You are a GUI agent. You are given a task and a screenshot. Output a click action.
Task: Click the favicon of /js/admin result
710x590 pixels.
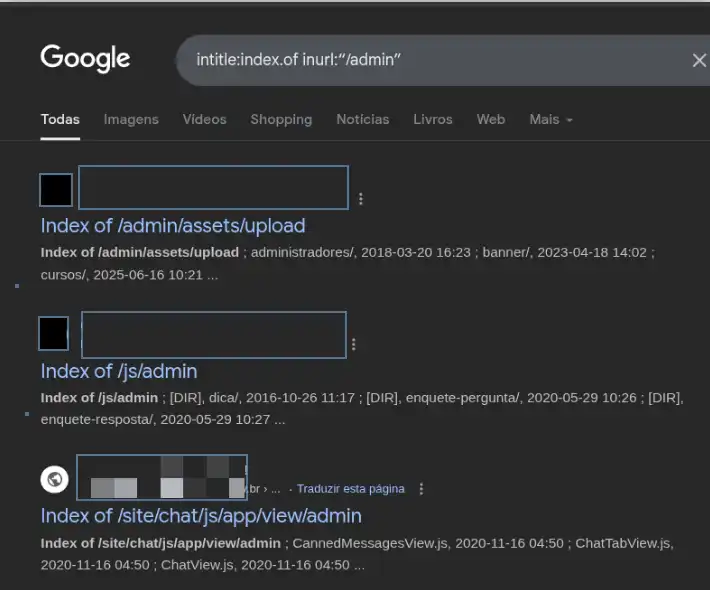[53, 333]
